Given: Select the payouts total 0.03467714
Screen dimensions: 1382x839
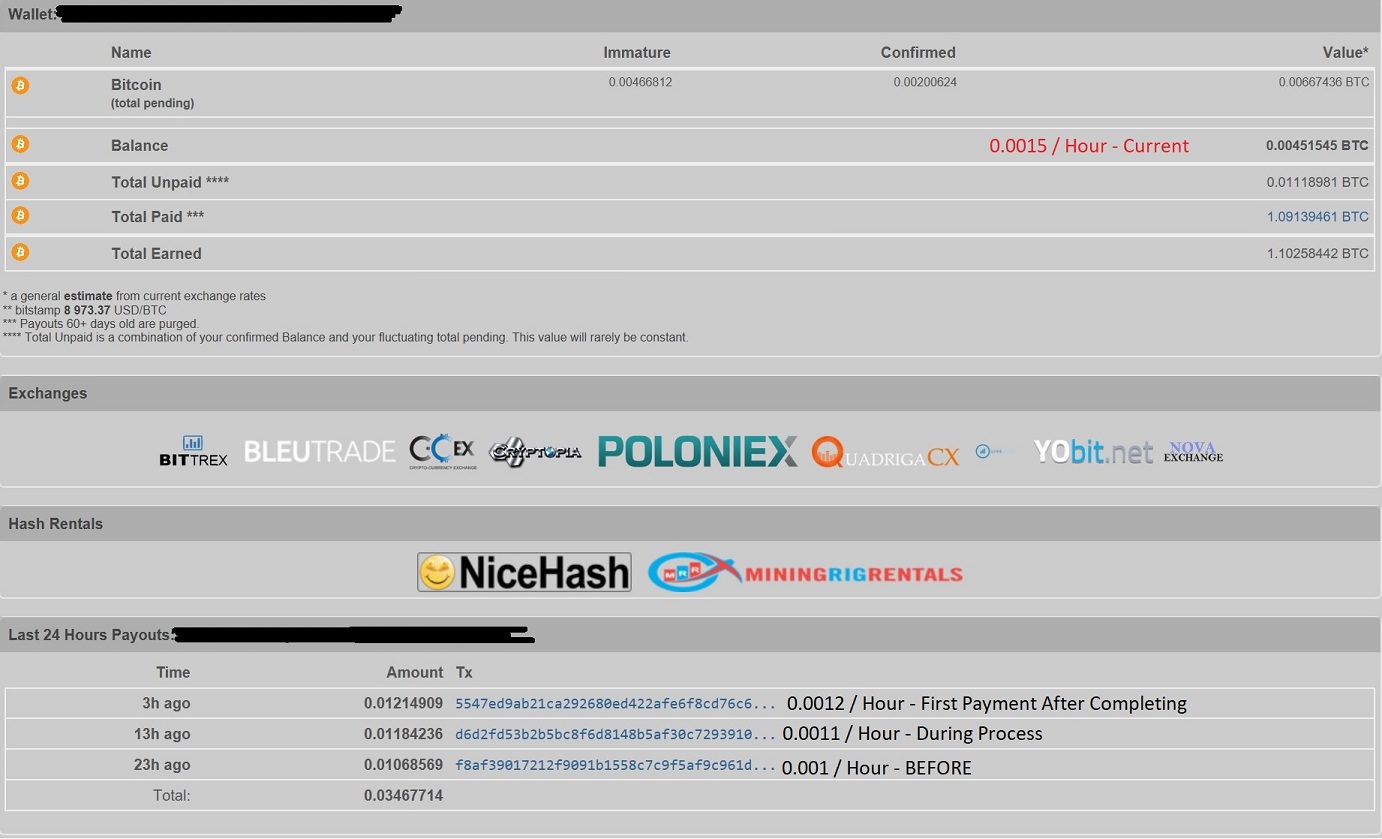Looking at the screenshot, I should [403, 797].
